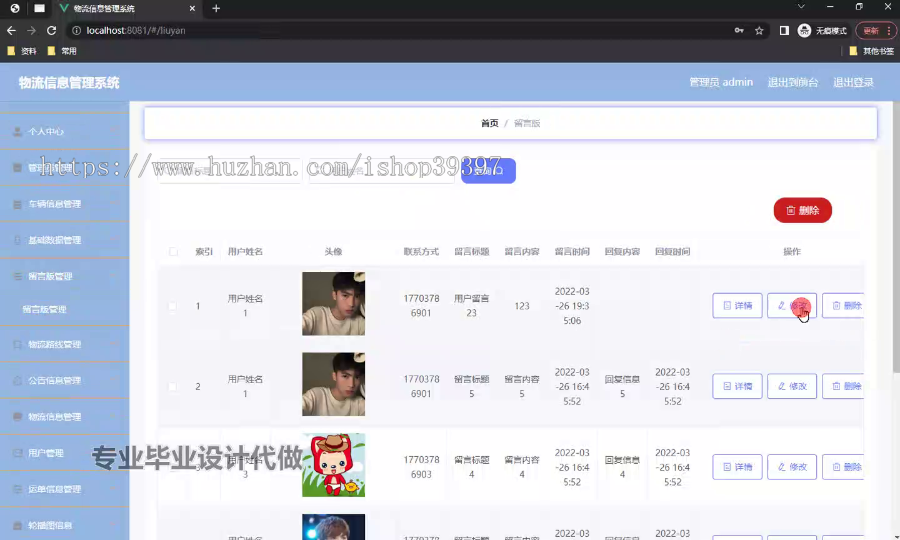
Task: Expand the 车辆信息管理 chevron
Action: point(113,204)
